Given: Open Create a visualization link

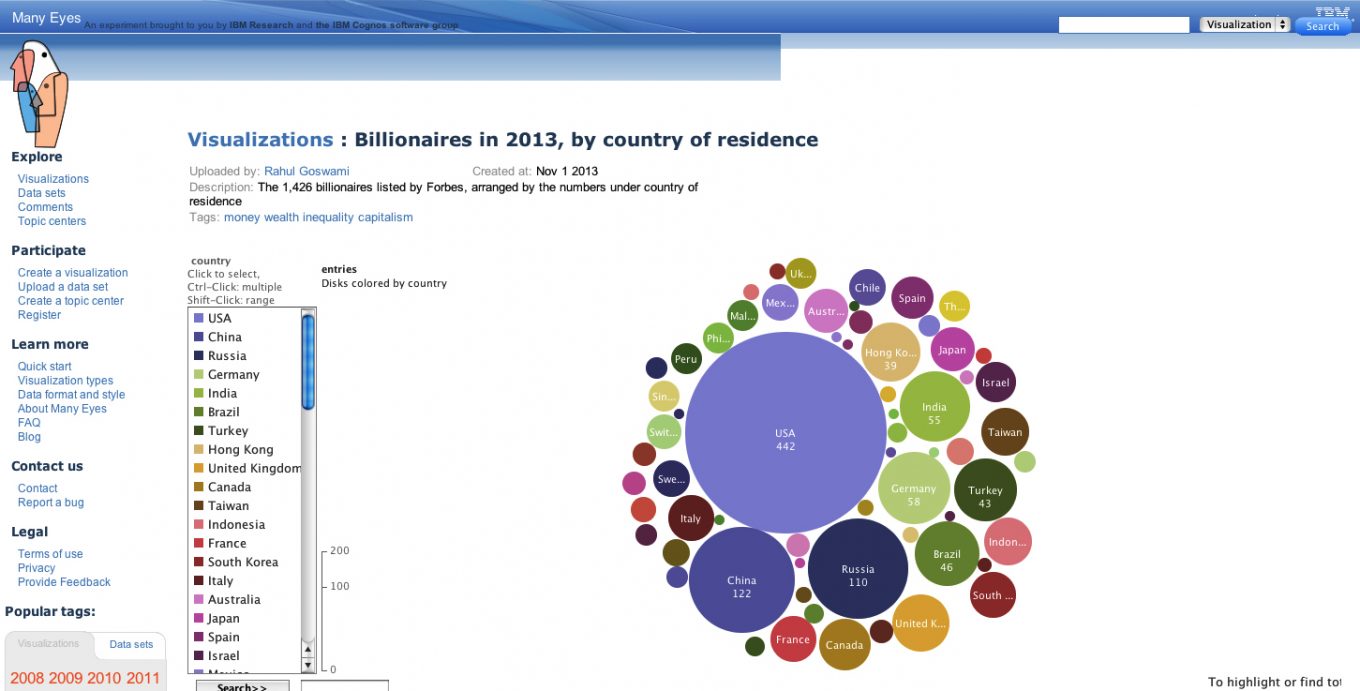Looking at the screenshot, I should 73,273.
